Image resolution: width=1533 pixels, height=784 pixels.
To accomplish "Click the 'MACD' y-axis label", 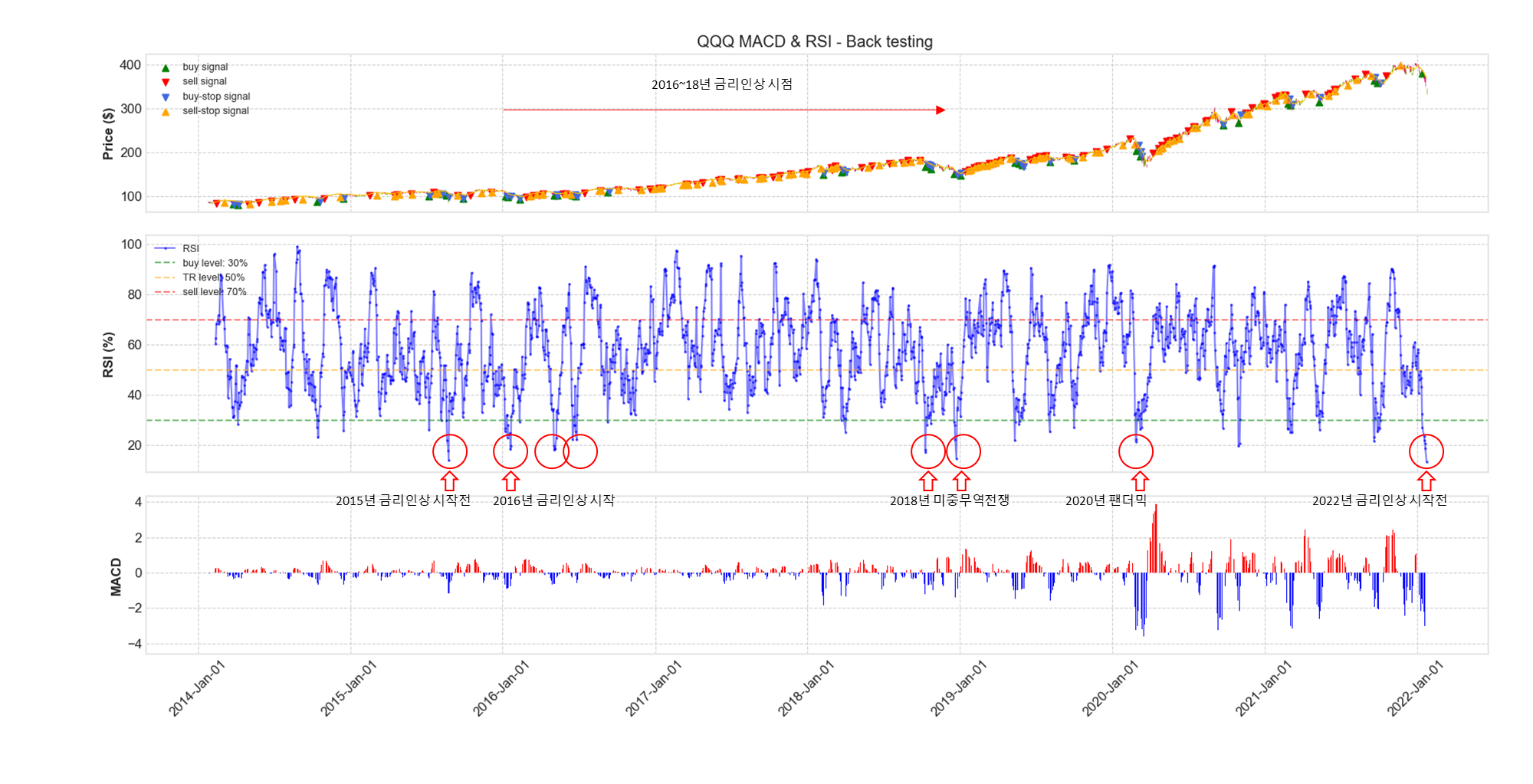I will (116, 576).
